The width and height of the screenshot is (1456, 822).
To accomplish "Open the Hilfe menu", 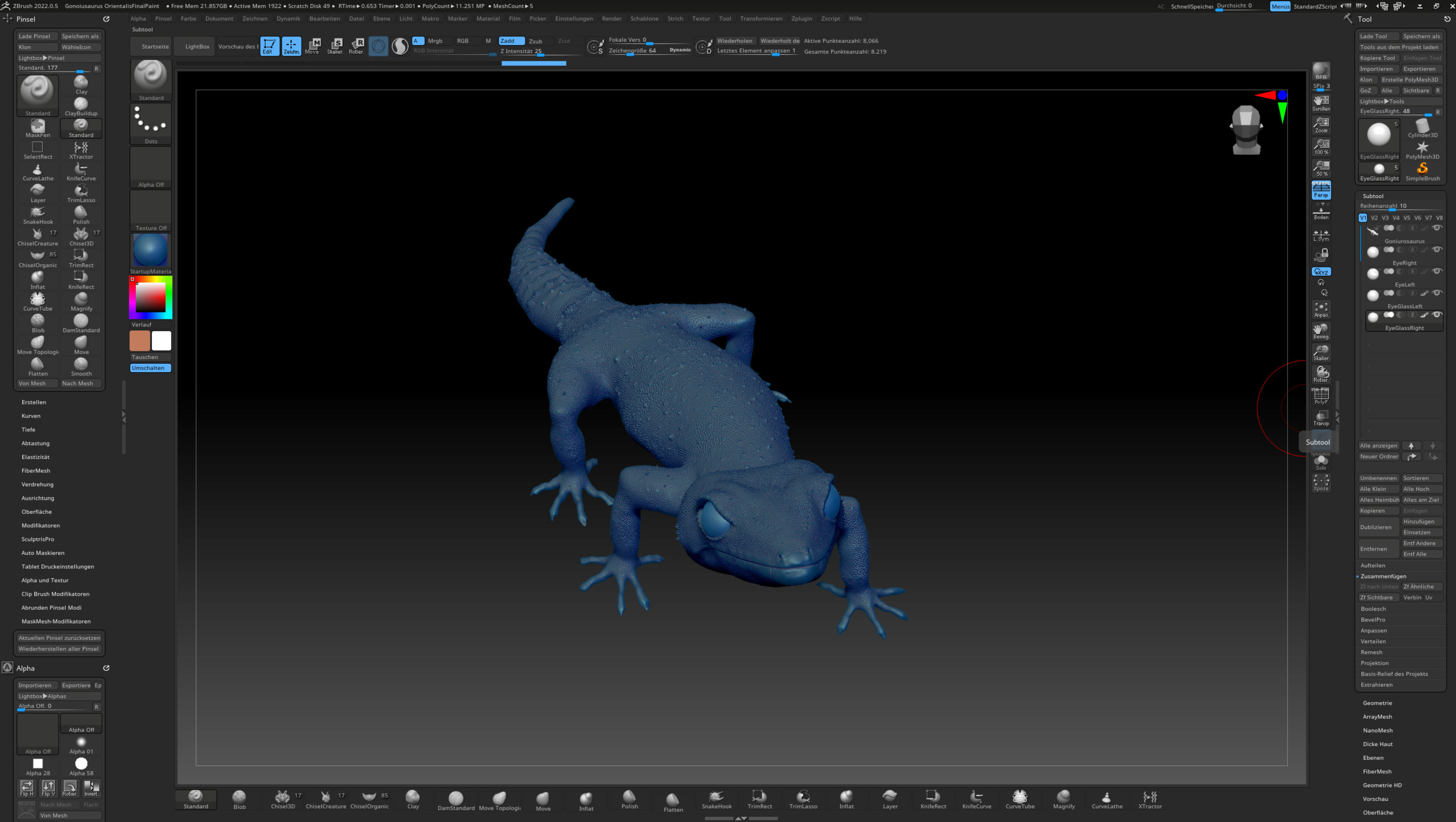I will click(x=855, y=19).
